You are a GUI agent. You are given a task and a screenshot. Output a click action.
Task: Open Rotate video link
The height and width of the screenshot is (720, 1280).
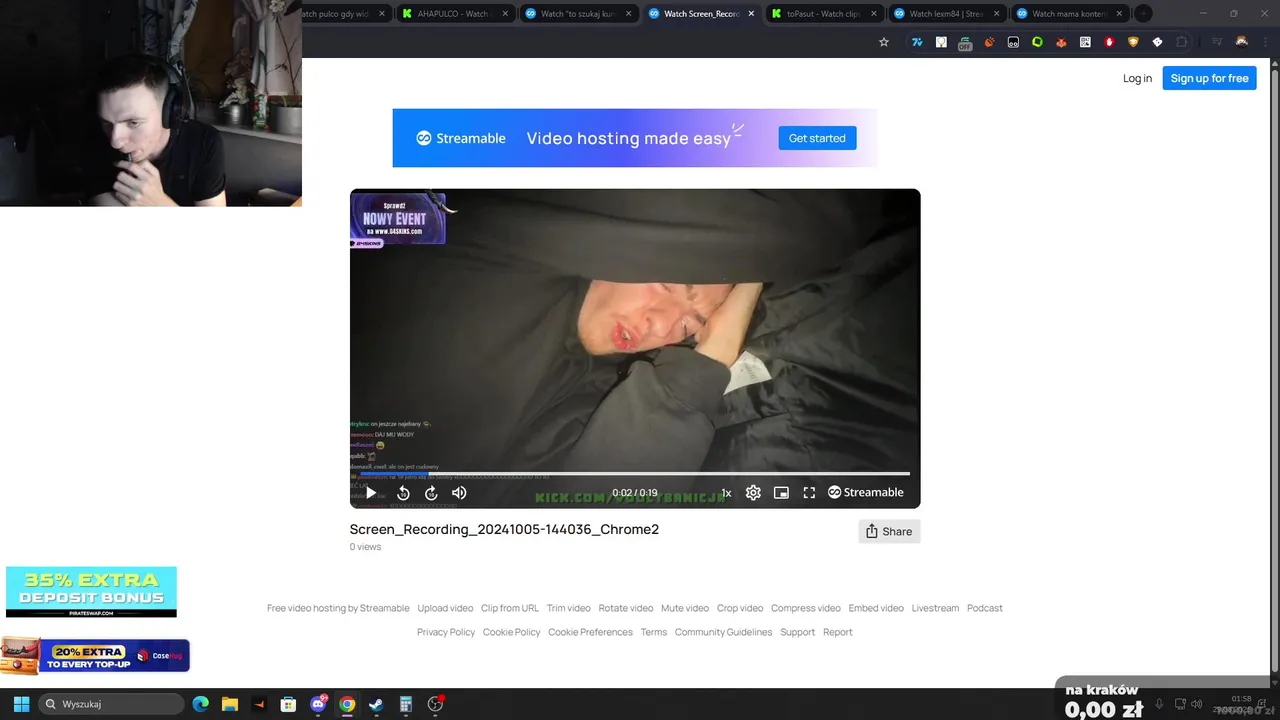626,608
